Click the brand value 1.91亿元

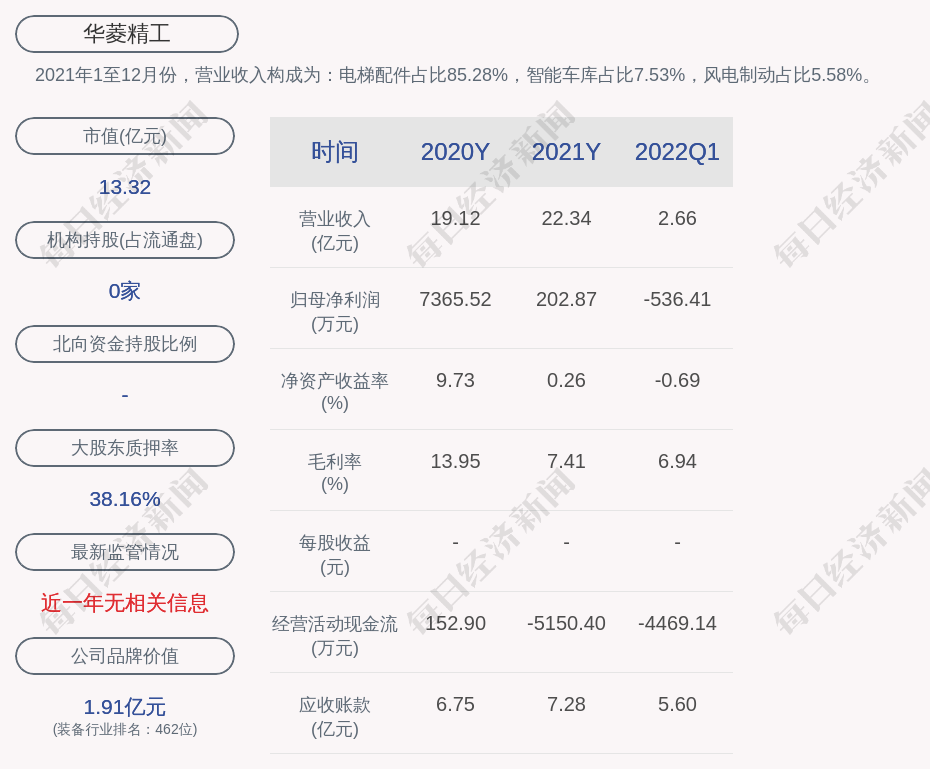(x=125, y=707)
